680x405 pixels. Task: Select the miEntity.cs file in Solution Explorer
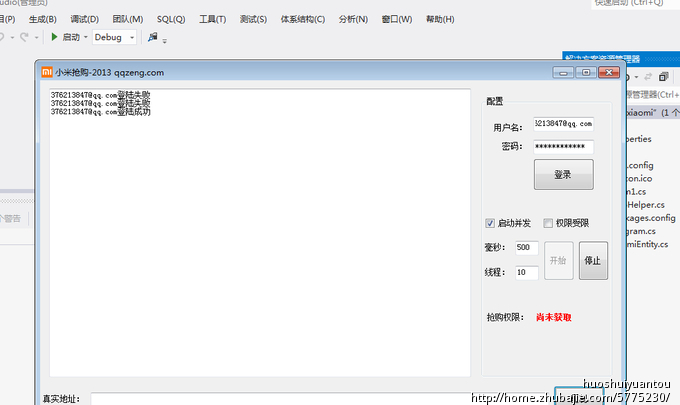tap(647, 244)
